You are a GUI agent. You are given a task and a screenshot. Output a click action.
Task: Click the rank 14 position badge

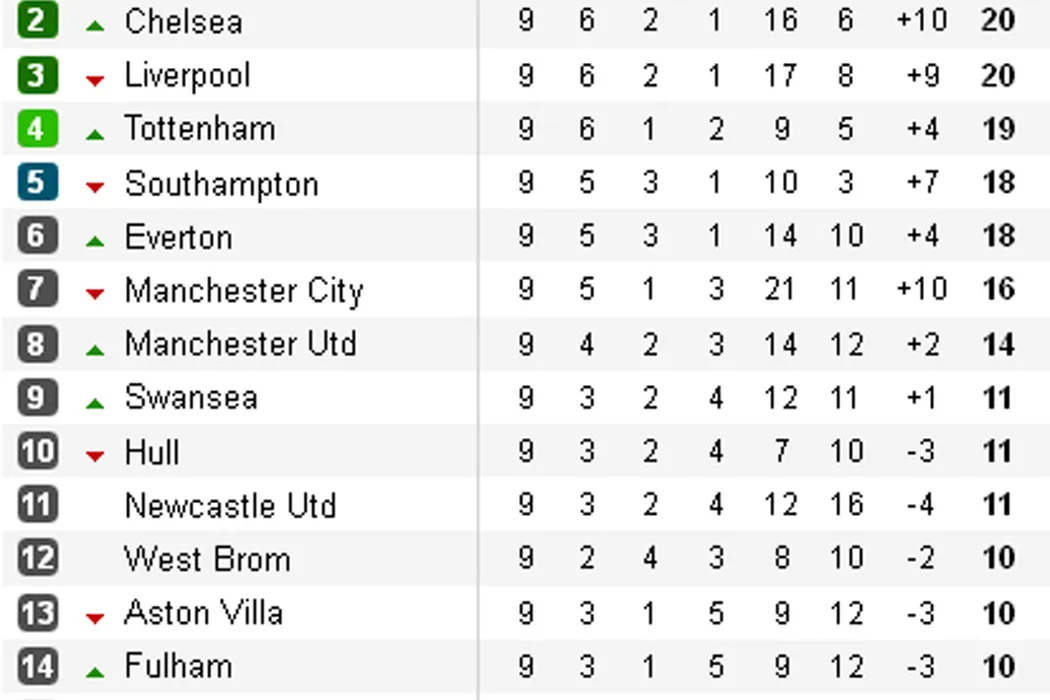coord(37,666)
